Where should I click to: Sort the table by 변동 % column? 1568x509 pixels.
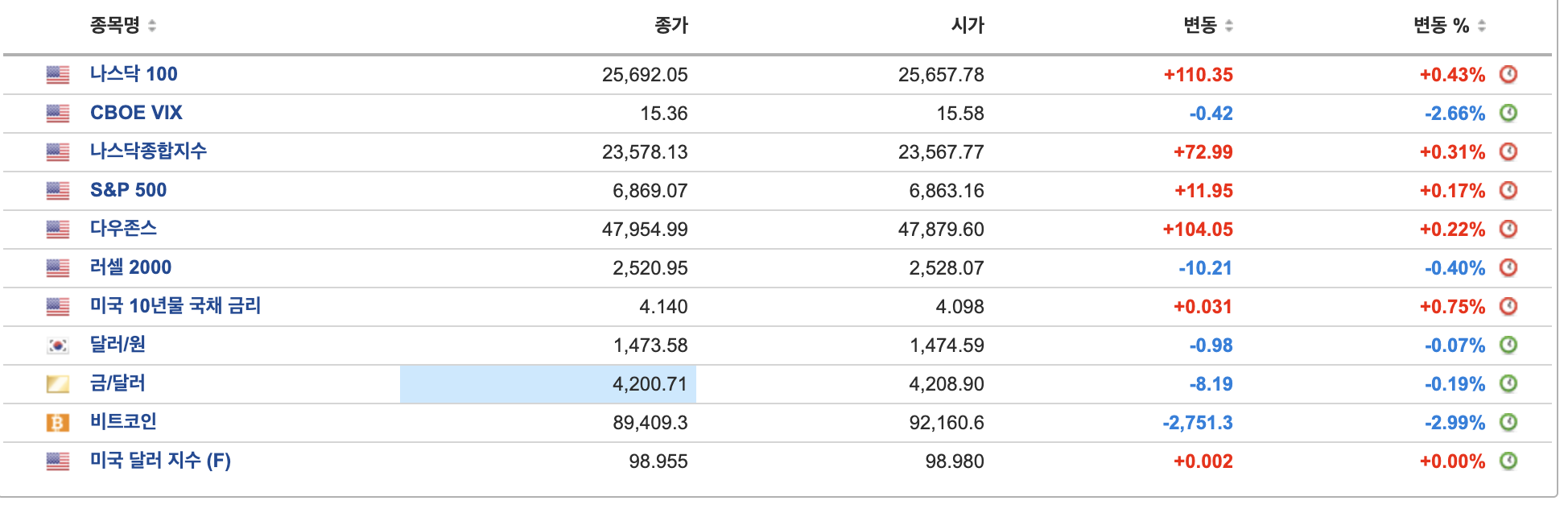[1449, 26]
